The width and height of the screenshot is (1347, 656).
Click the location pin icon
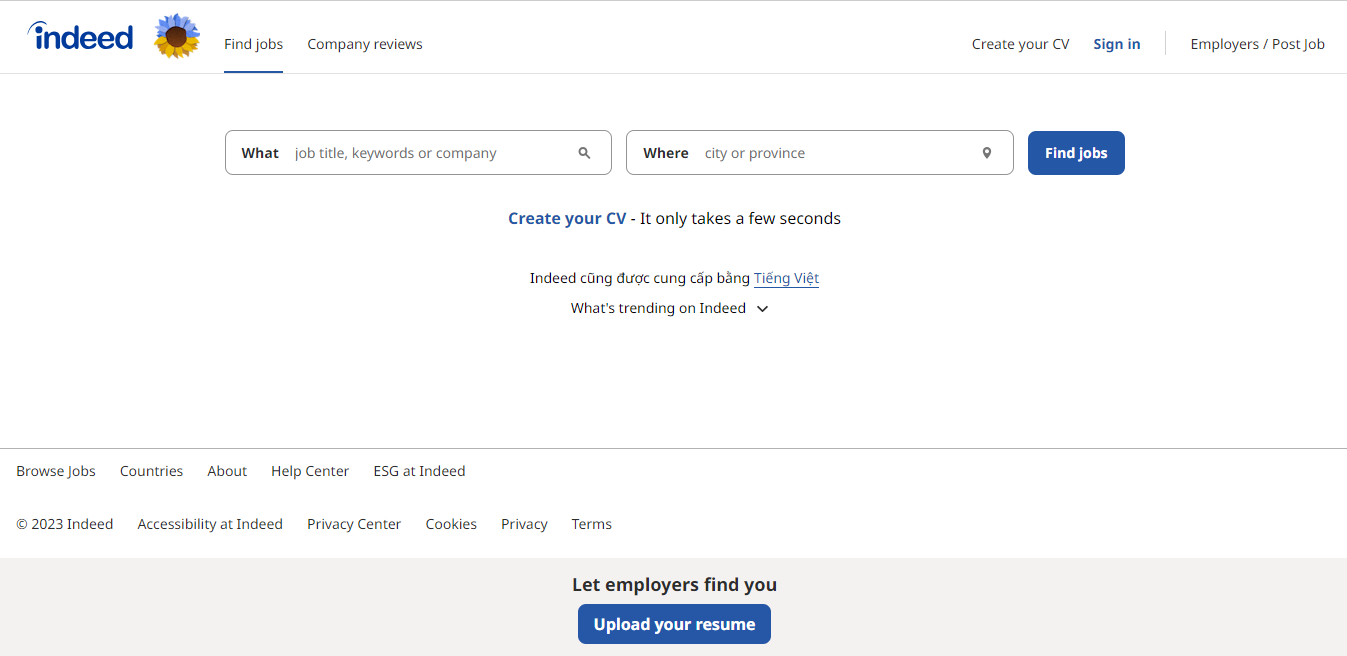[x=986, y=153]
